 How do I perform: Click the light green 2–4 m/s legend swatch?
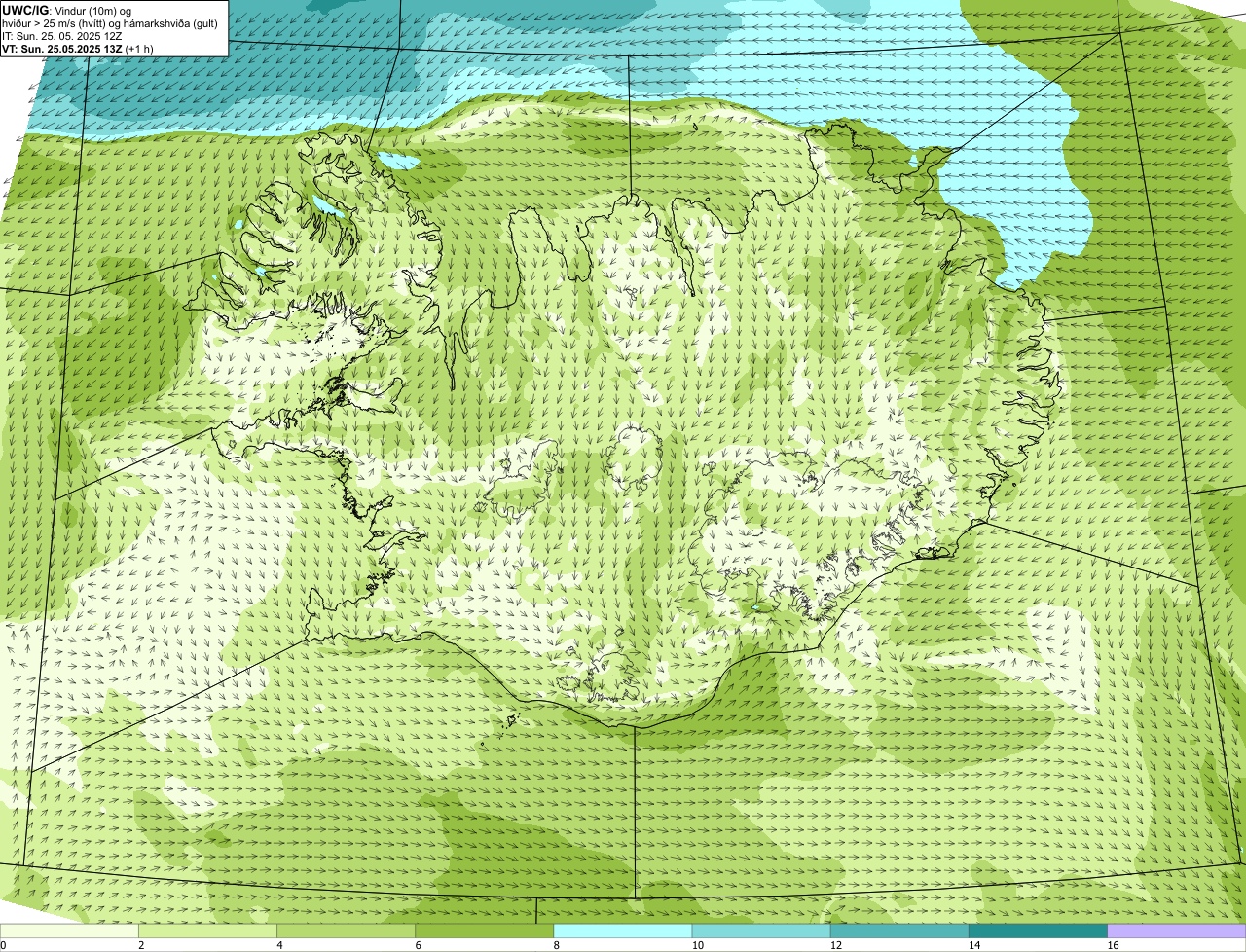click(208, 932)
